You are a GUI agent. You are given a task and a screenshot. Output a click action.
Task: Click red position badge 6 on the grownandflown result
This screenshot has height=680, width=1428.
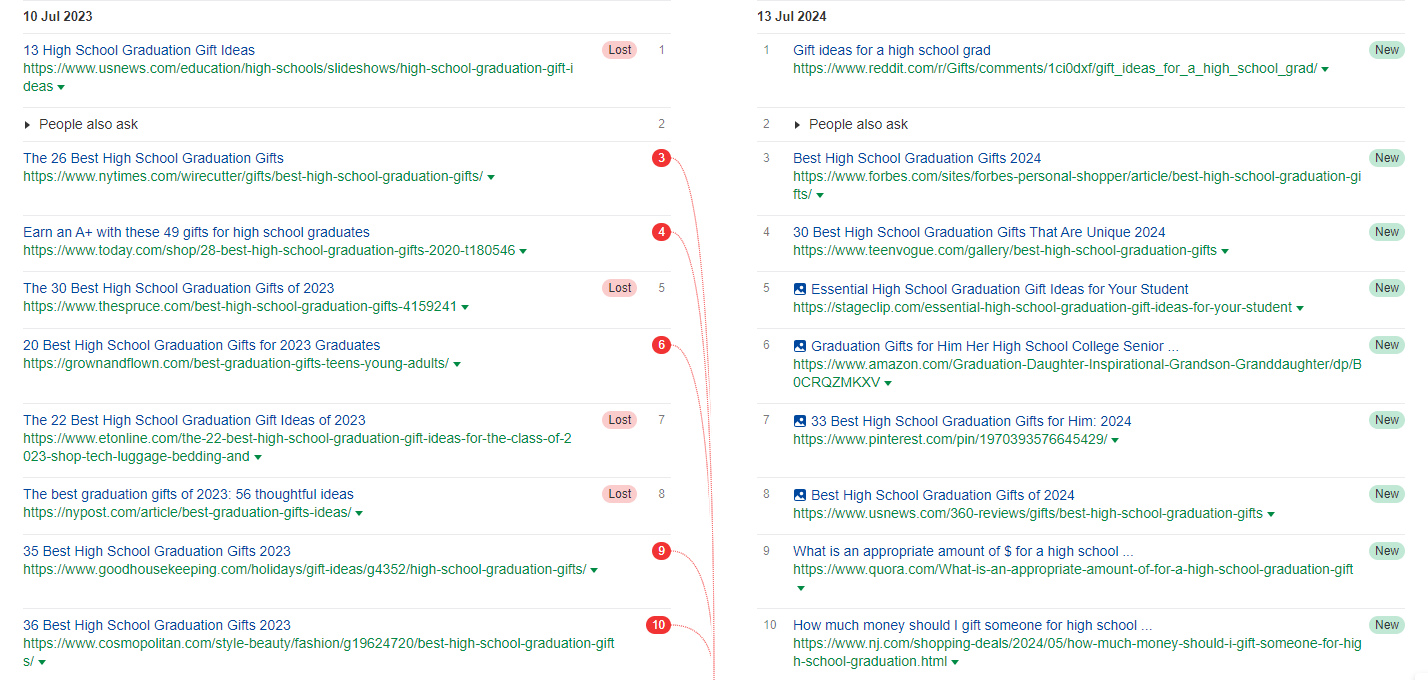(x=660, y=344)
